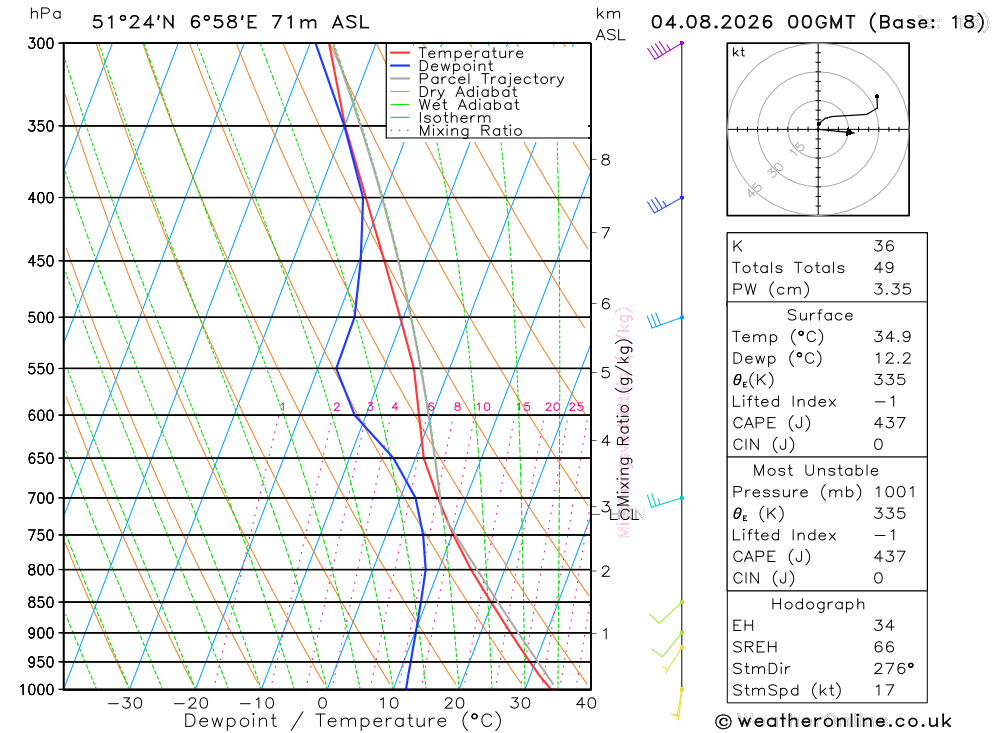Screen dimensions: 1000x733
Task: Click the hodograph kt unit label
Action: coord(739,52)
